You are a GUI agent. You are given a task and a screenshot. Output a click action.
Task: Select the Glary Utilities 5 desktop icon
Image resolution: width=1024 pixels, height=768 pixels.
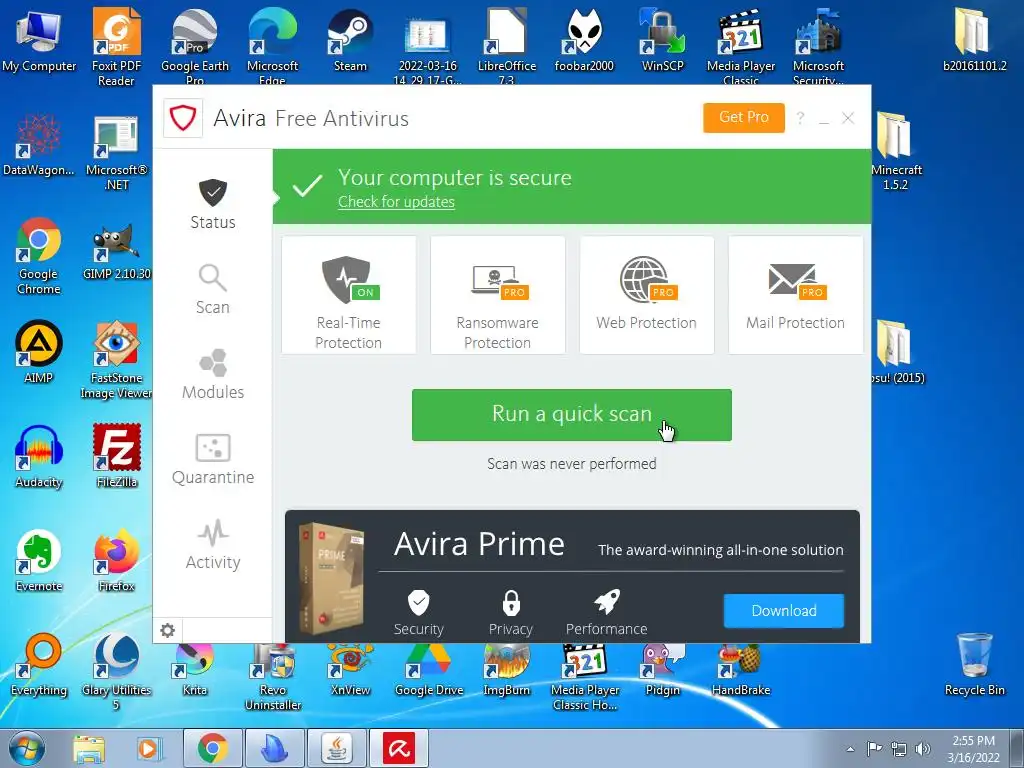116,671
